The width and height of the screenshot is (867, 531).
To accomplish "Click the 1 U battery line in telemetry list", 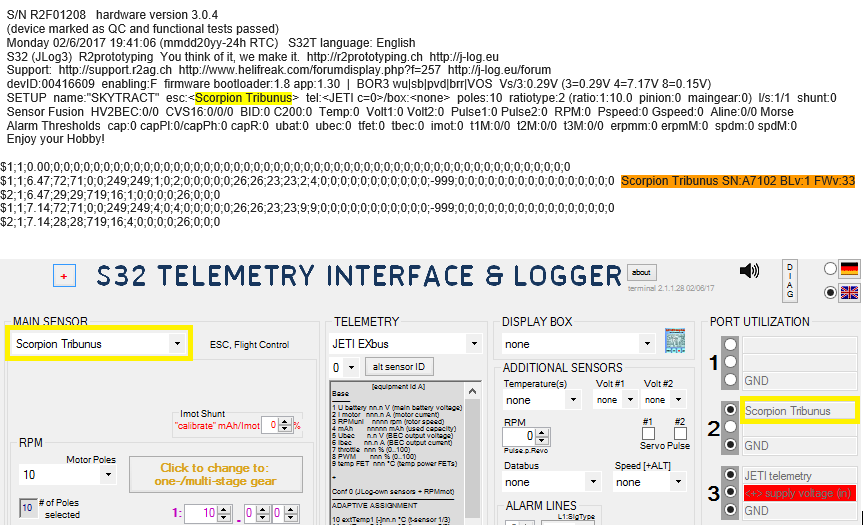I will pyautogui.click(x=397, y=408).
